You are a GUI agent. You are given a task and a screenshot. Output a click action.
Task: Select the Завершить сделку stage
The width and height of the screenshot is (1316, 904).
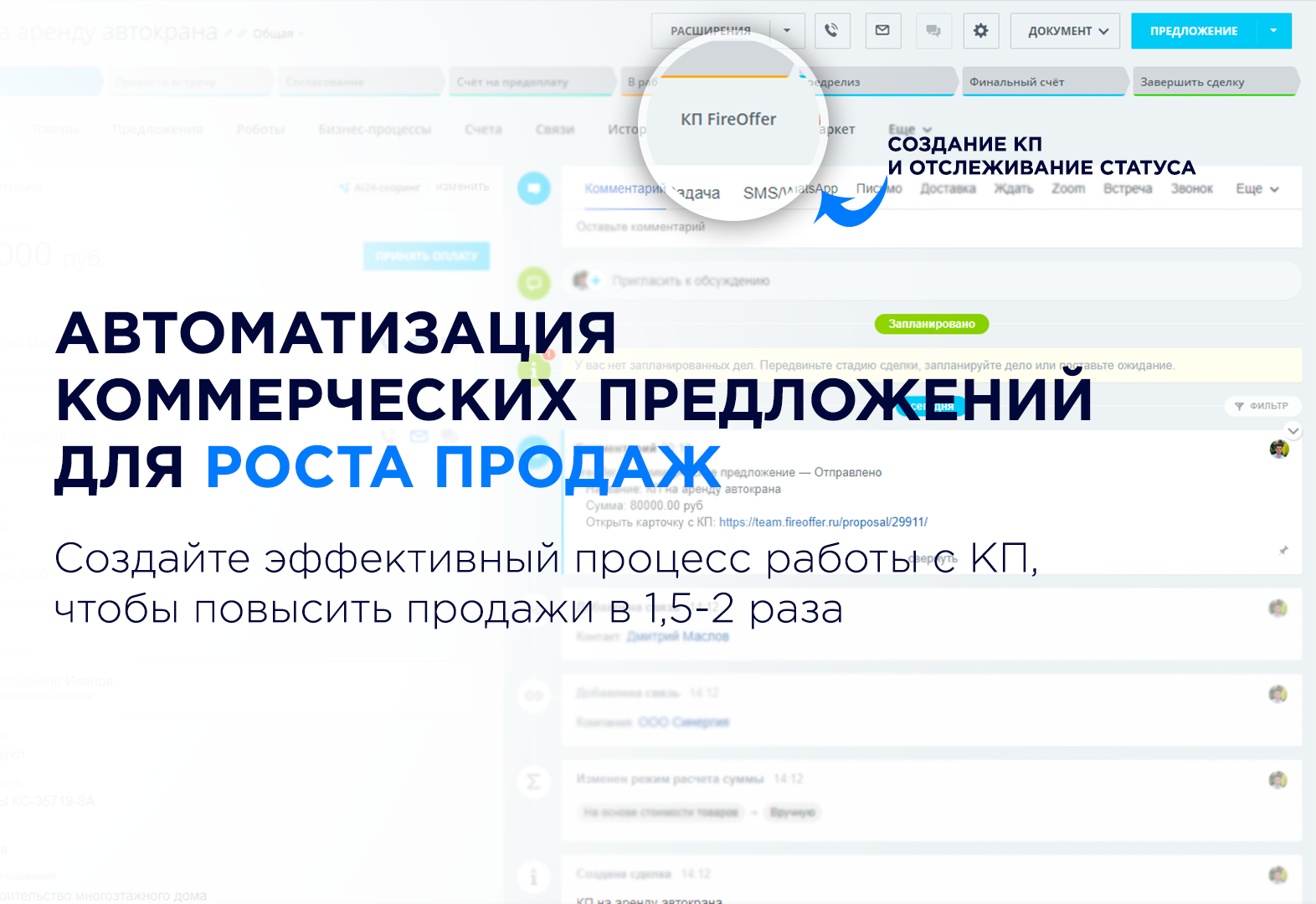[1216, 82]
